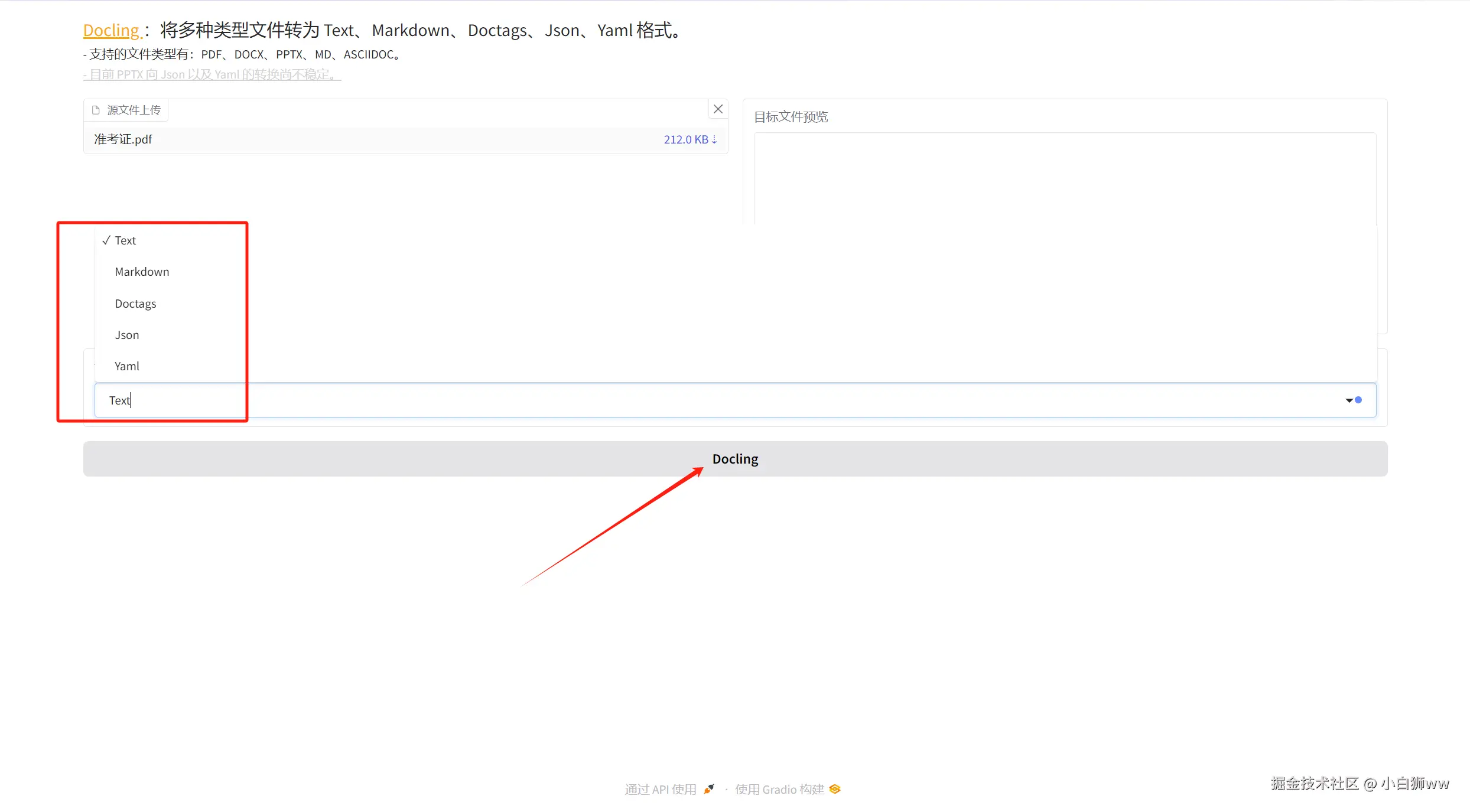Click into the format input field containing Text
This screenshot has width=1470, height=812.
click(709, 400)
